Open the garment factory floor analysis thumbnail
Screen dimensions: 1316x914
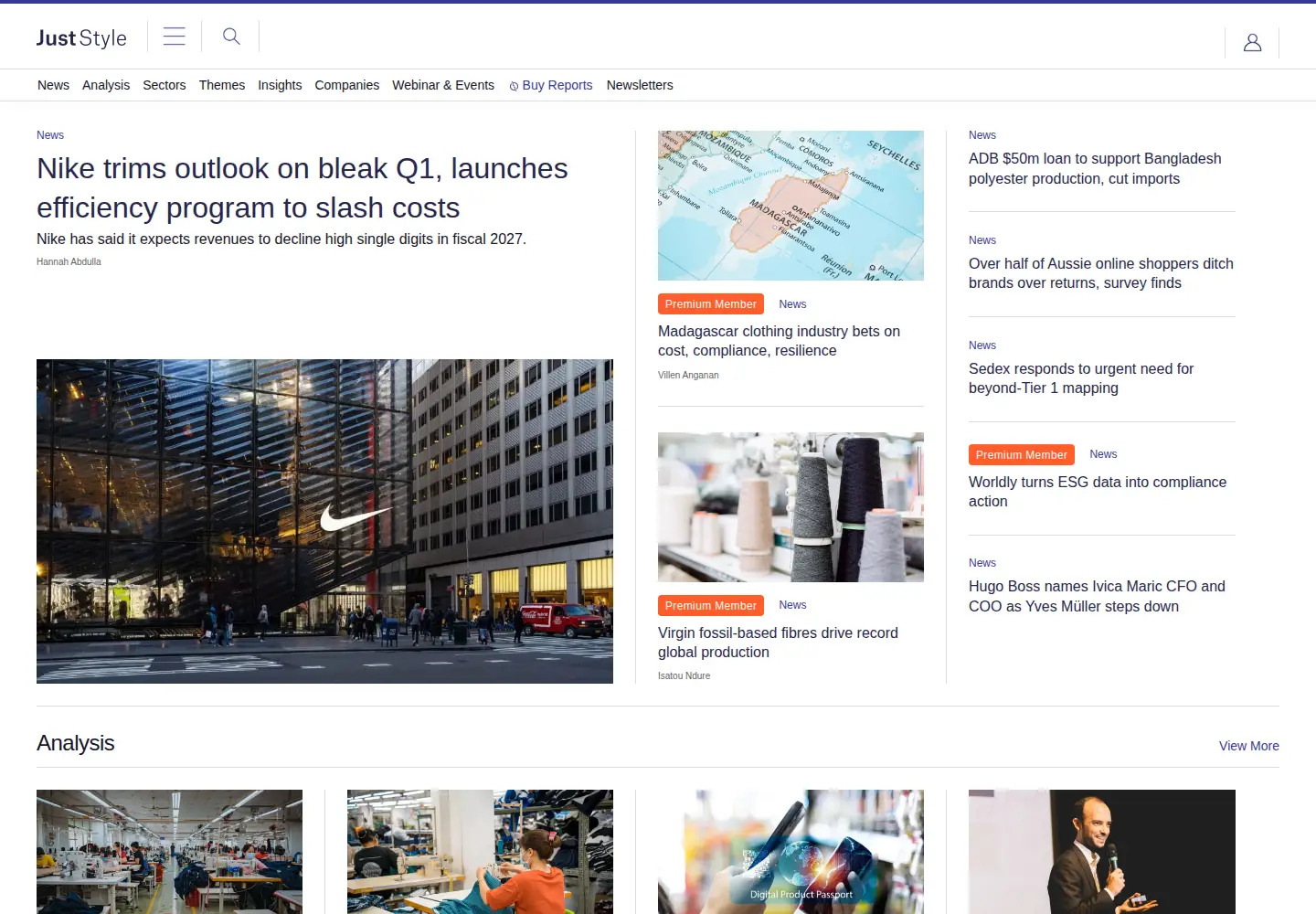click(169, 852)
